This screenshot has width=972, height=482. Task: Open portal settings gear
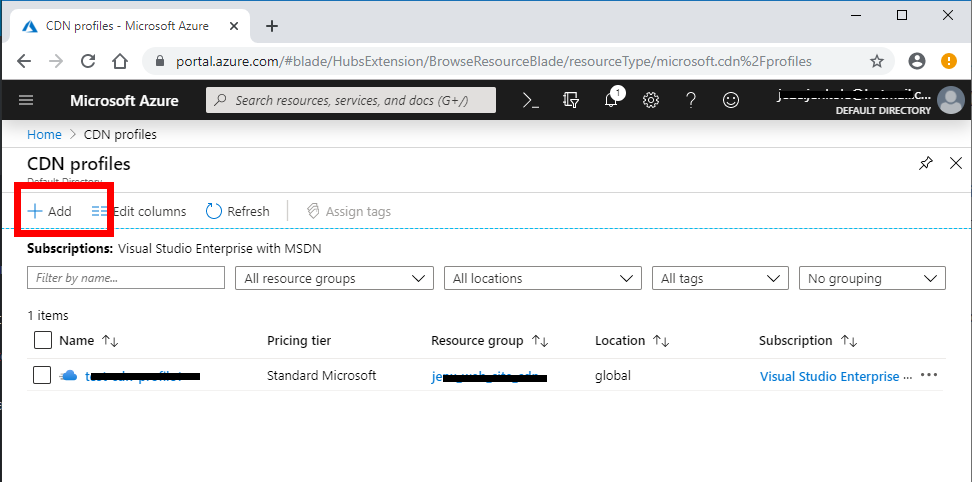point(650,100)
